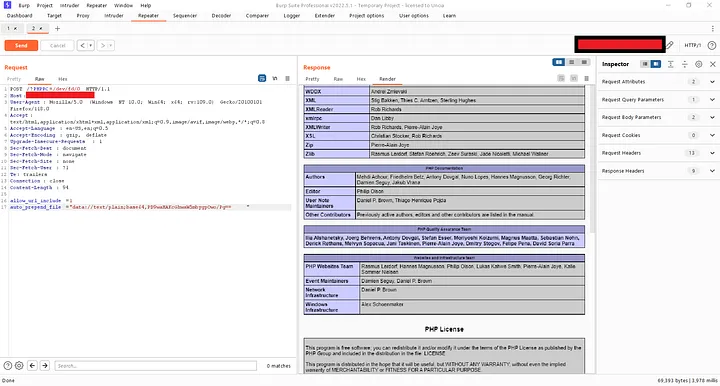The height and width of the screenshot is (386, 720).
Task: Open search help question icon
Action: tap(8, 366)
